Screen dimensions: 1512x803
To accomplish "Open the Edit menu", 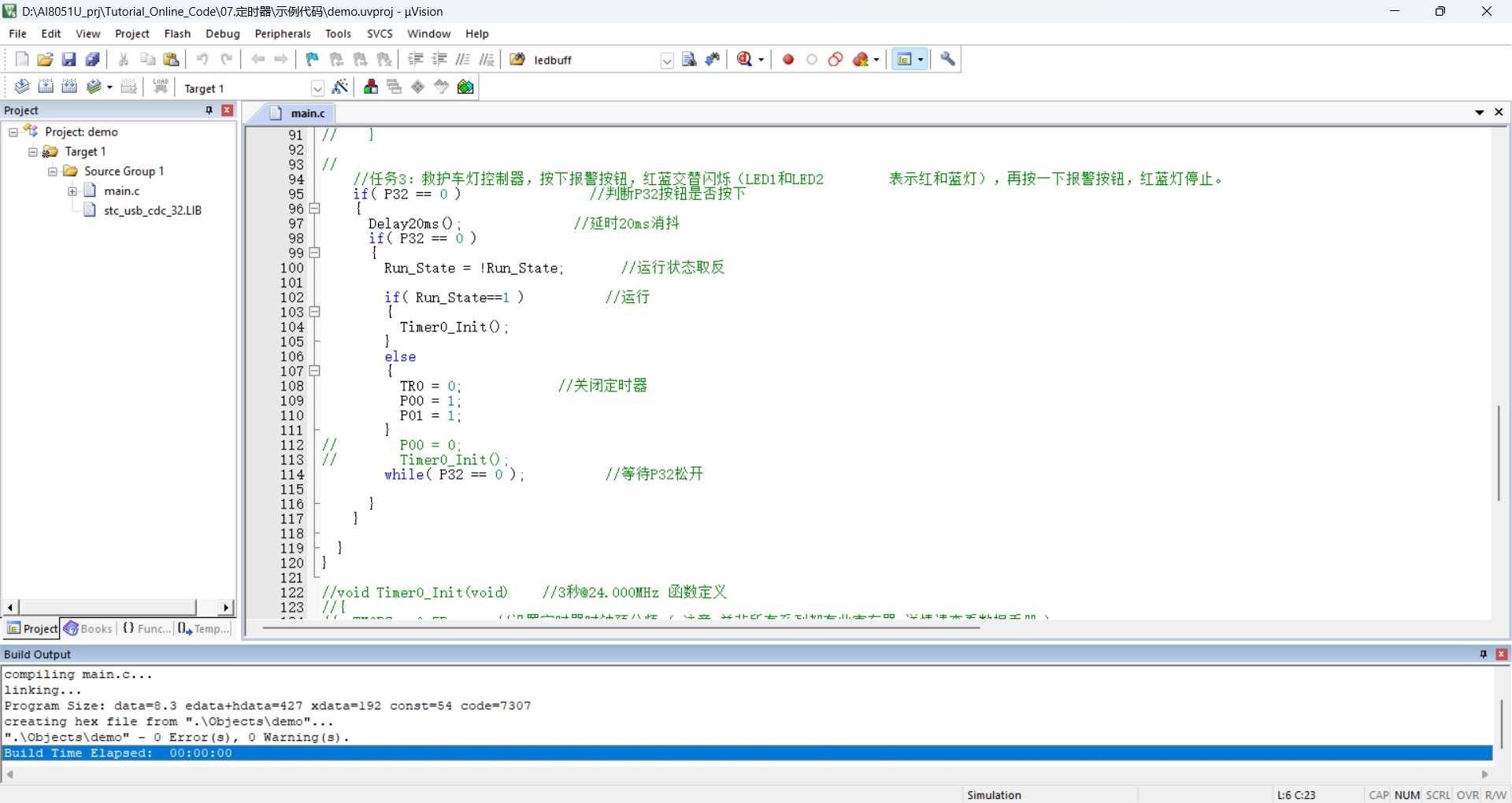I will click(x=51, y=34).
